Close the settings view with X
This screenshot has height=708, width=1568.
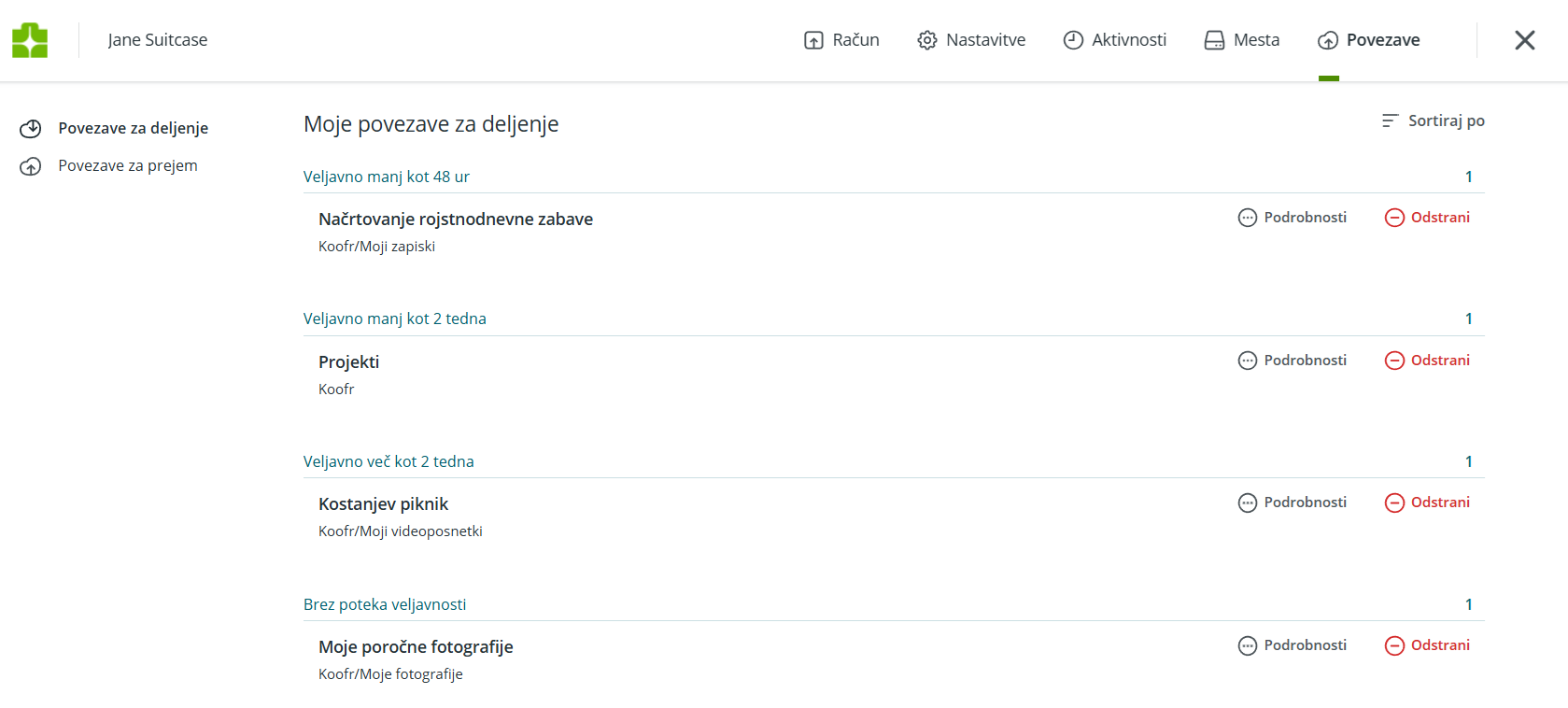tap(1524, 40)
